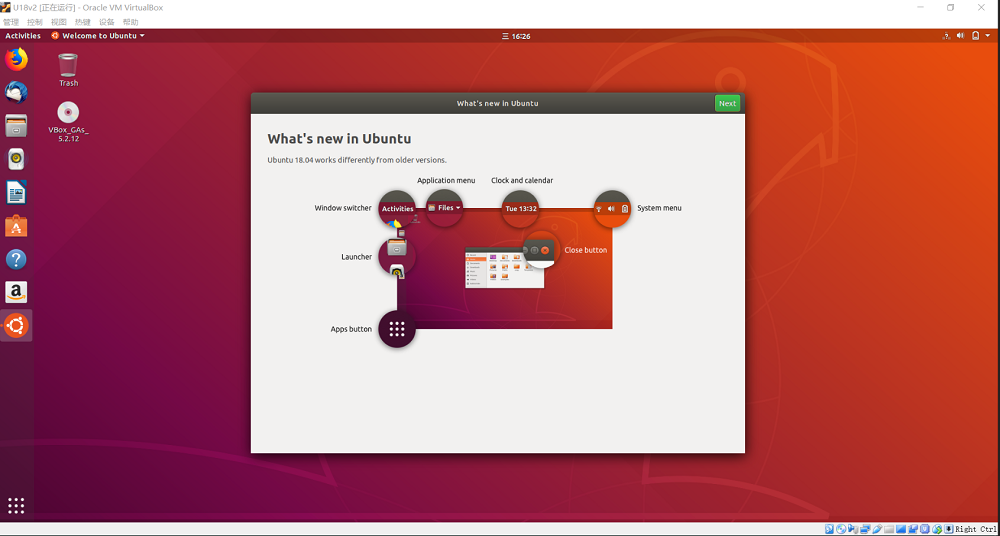Launch Firefox from the Ubuntu dock

pyautogui.click(x=17, y=59)
